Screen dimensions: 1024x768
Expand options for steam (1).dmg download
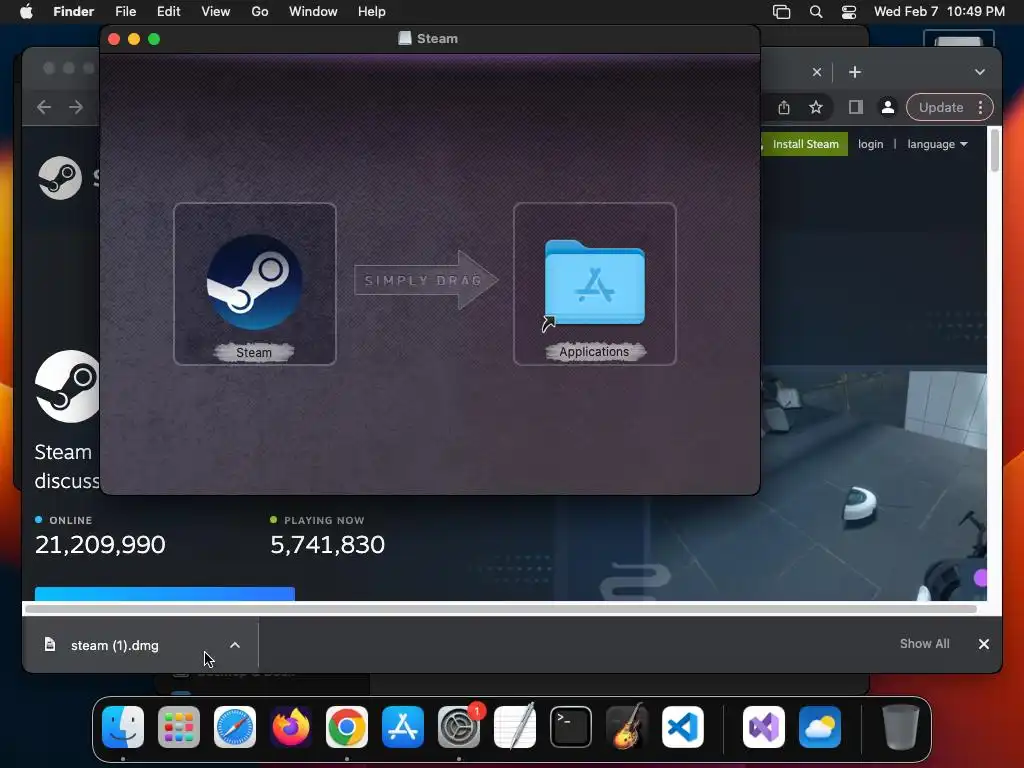tap(235, 645)
